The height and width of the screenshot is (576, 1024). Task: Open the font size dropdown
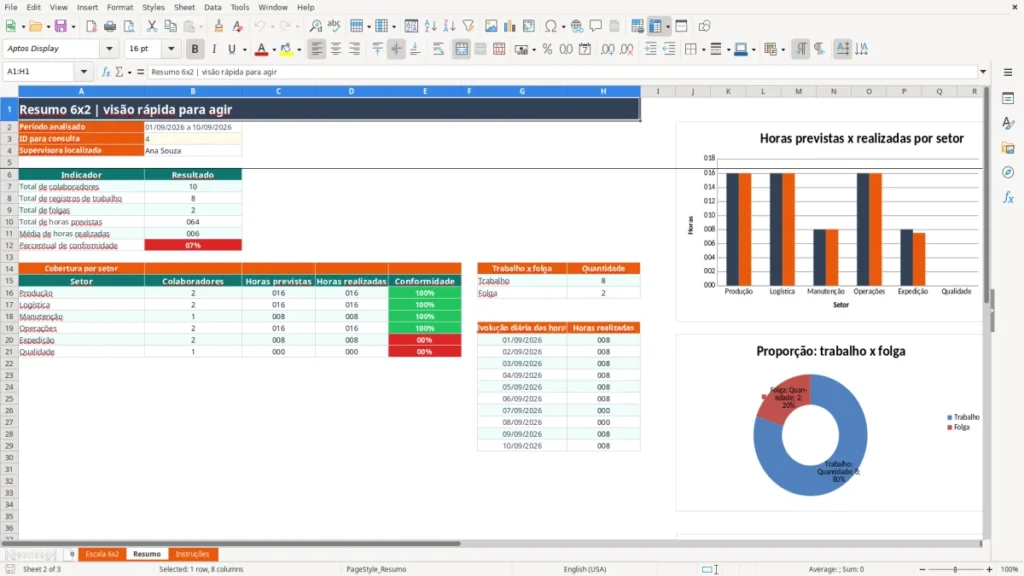coord(171,48)
